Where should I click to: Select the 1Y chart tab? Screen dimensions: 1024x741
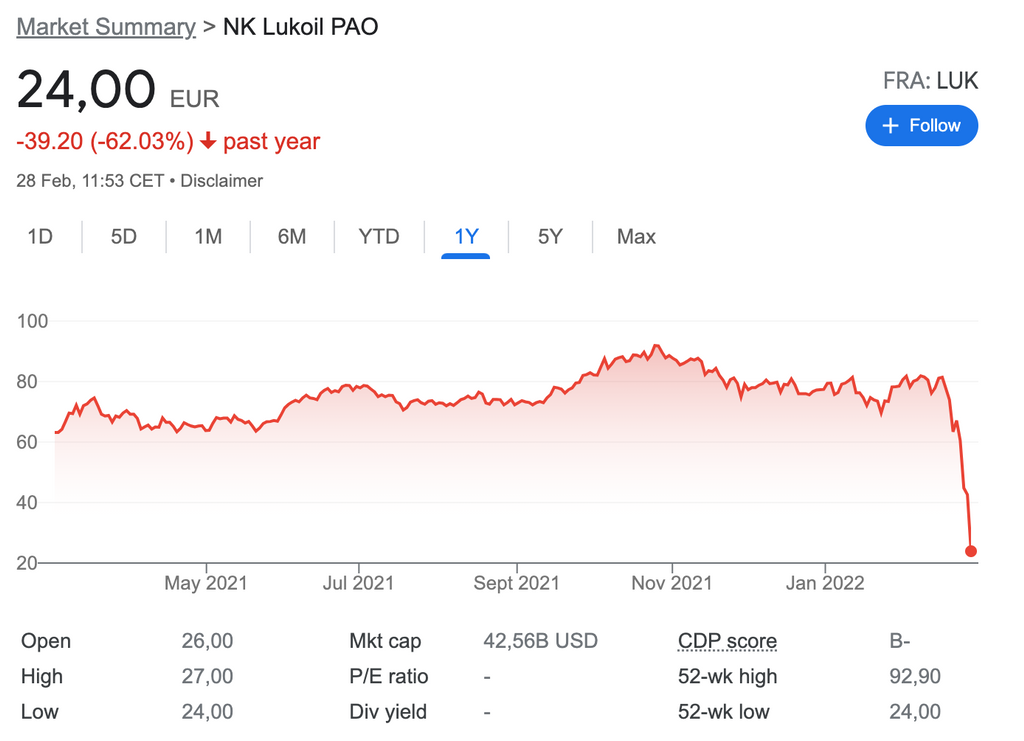tap(466, 236)
